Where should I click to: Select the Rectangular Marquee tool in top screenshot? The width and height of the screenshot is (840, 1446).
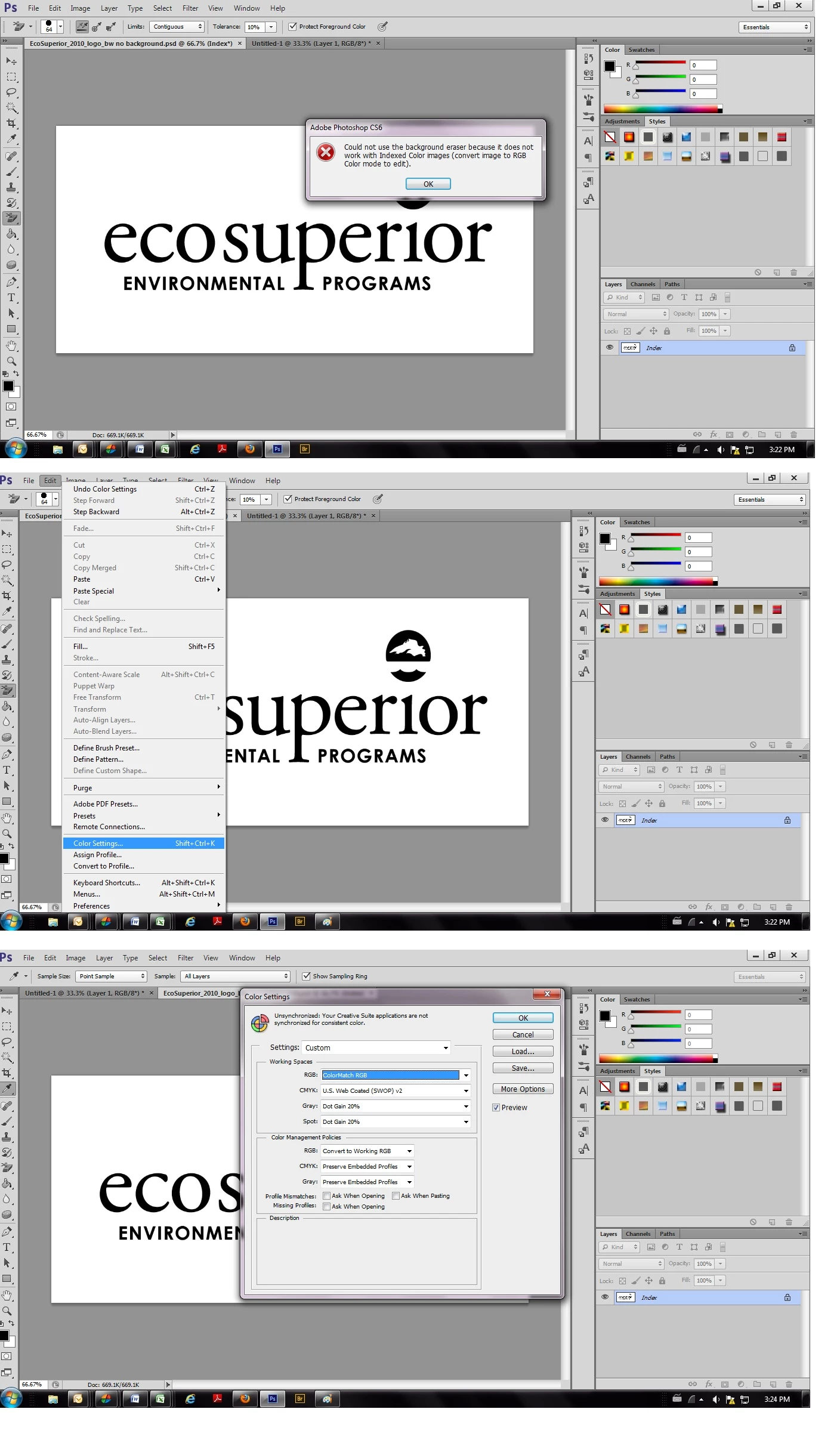(x=11, y=77)
